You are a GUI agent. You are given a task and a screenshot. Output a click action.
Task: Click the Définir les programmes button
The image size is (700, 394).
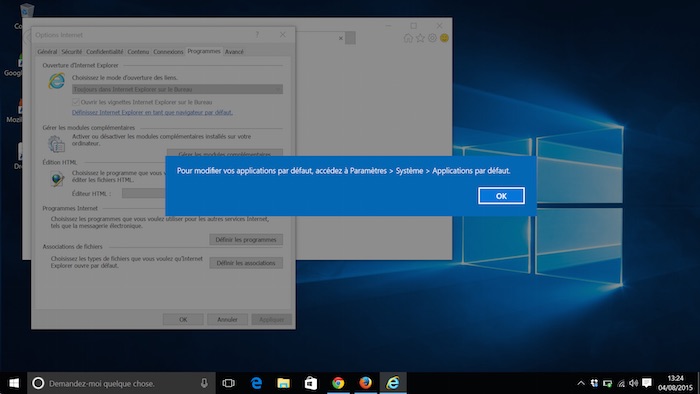tap(246, 240)
